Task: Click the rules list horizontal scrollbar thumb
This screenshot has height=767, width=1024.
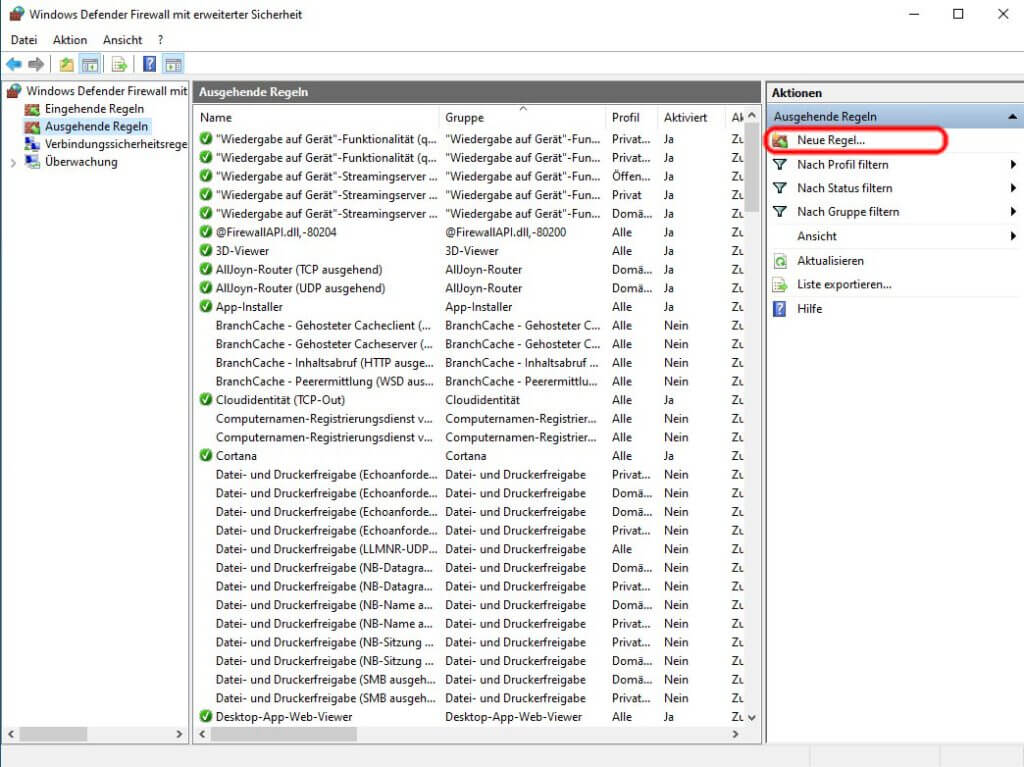Action: (x=283, y=734)
